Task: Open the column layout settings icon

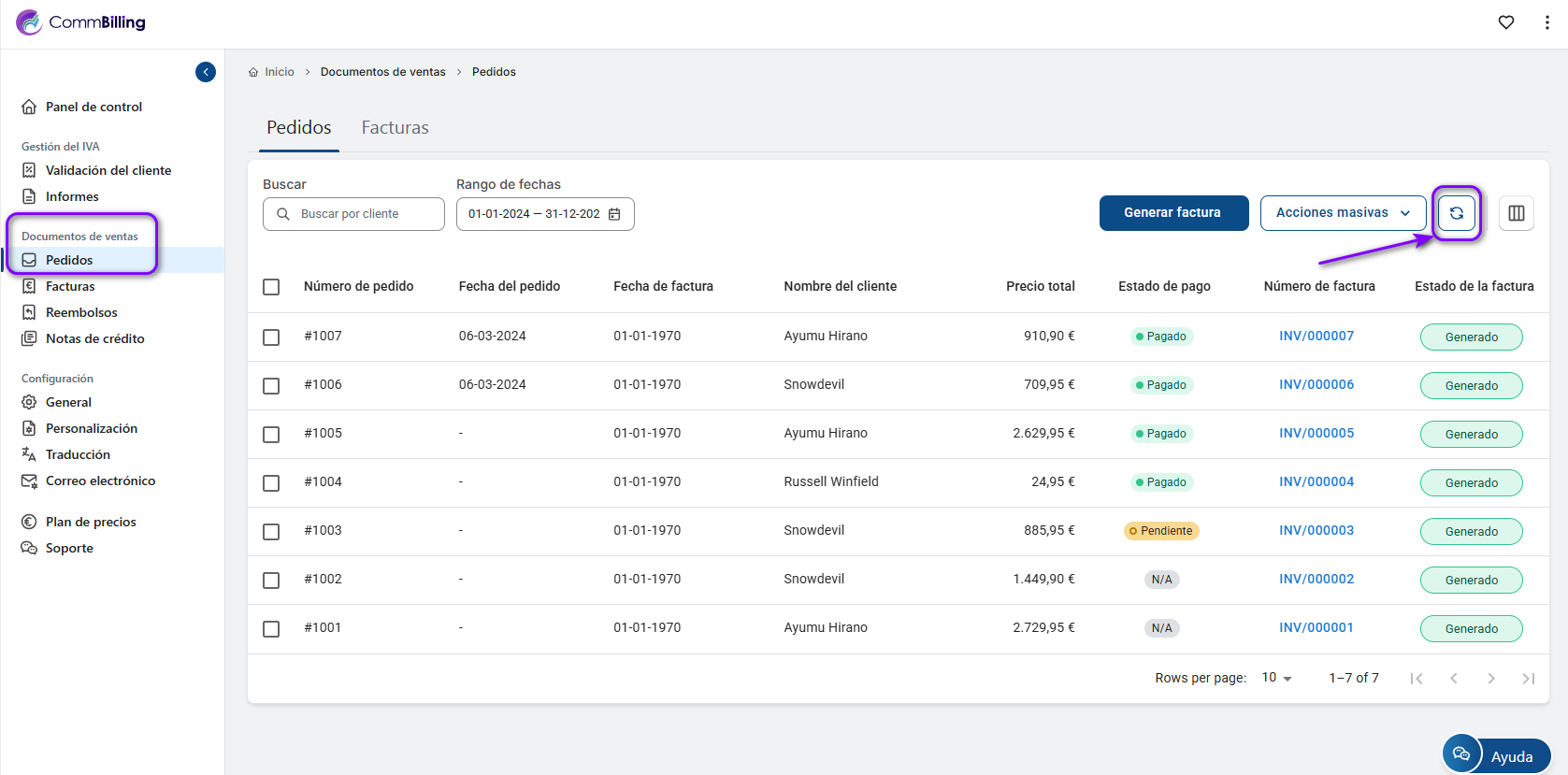Action: coord(1516,213)
